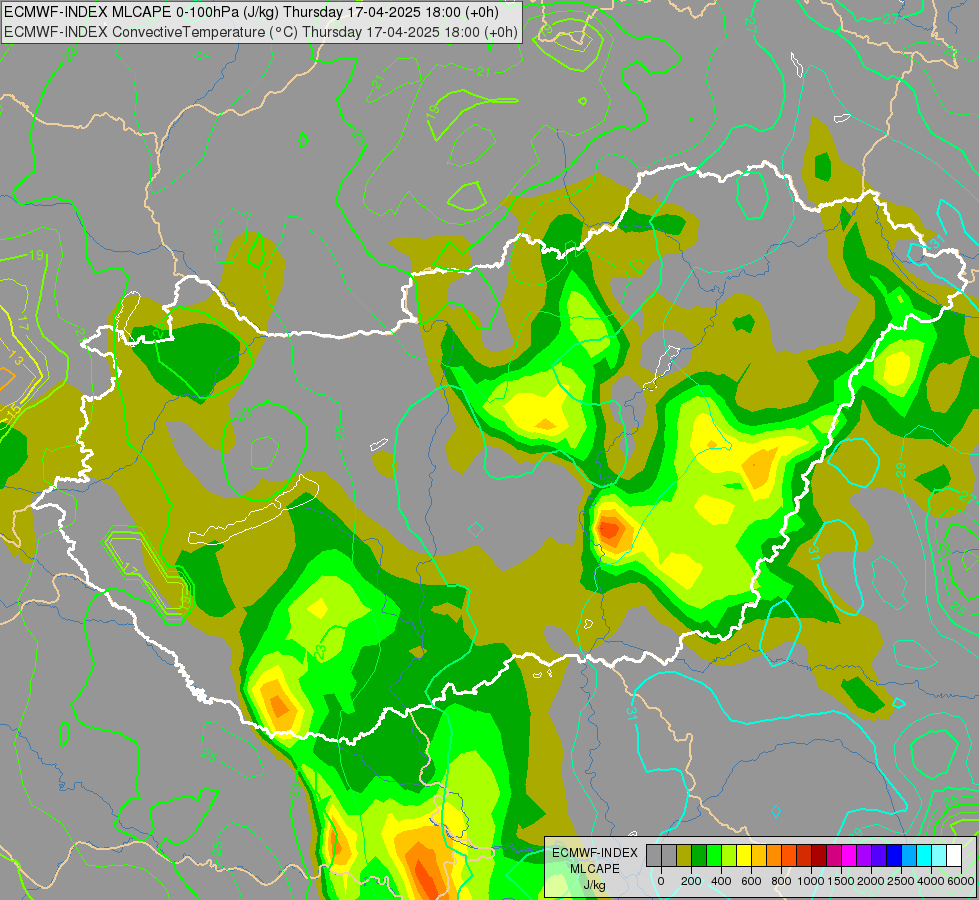Click the legend scale value 2500
The height and width of the screenshot is (900, 979).
coord(902,881)
